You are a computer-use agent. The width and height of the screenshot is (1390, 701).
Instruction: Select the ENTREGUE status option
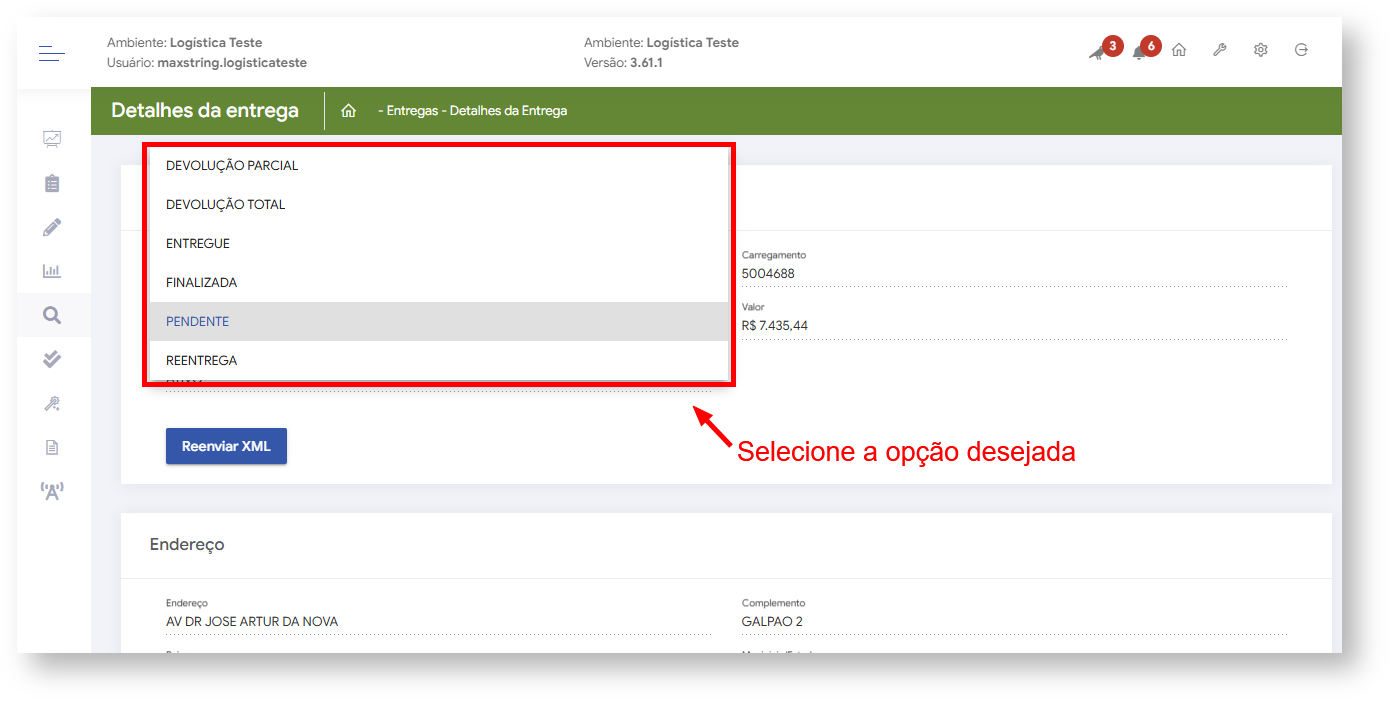439,244
